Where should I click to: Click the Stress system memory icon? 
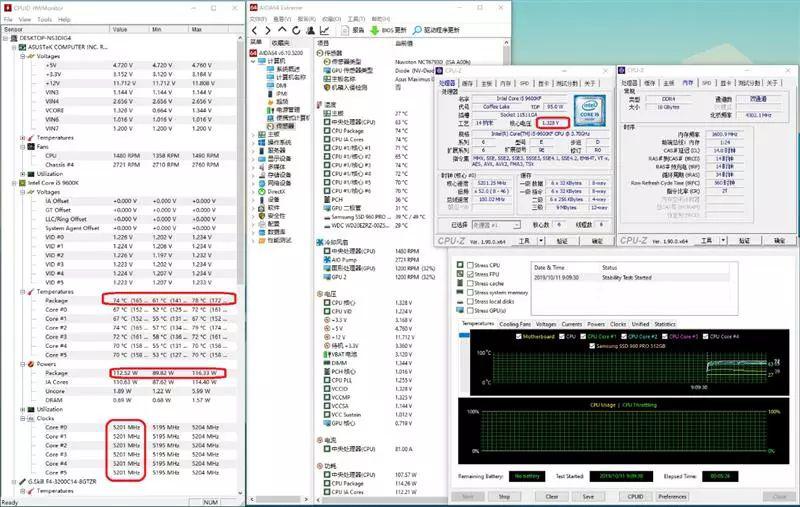pyautogui.click(x=460, y=292)
